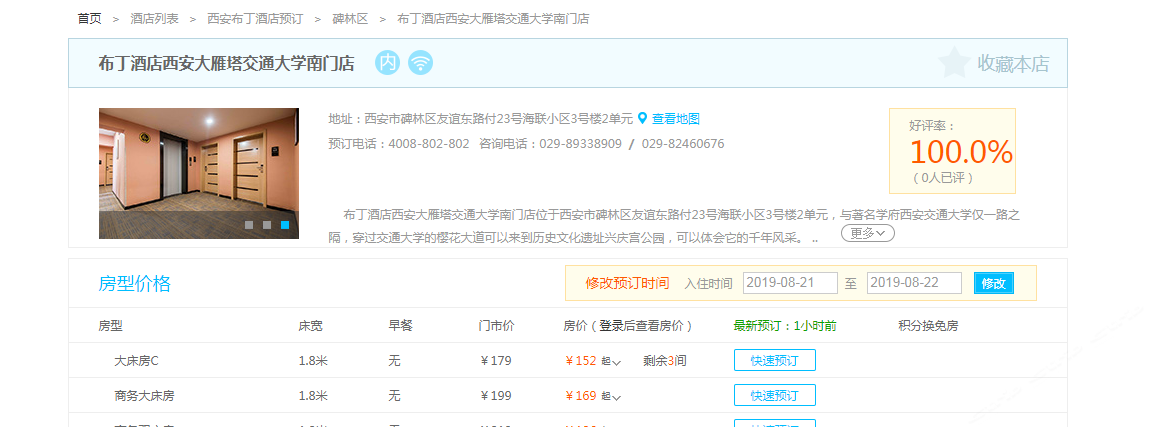Click the 100.0% rating value
This screenshot has width=1150, height=427.
961,152
